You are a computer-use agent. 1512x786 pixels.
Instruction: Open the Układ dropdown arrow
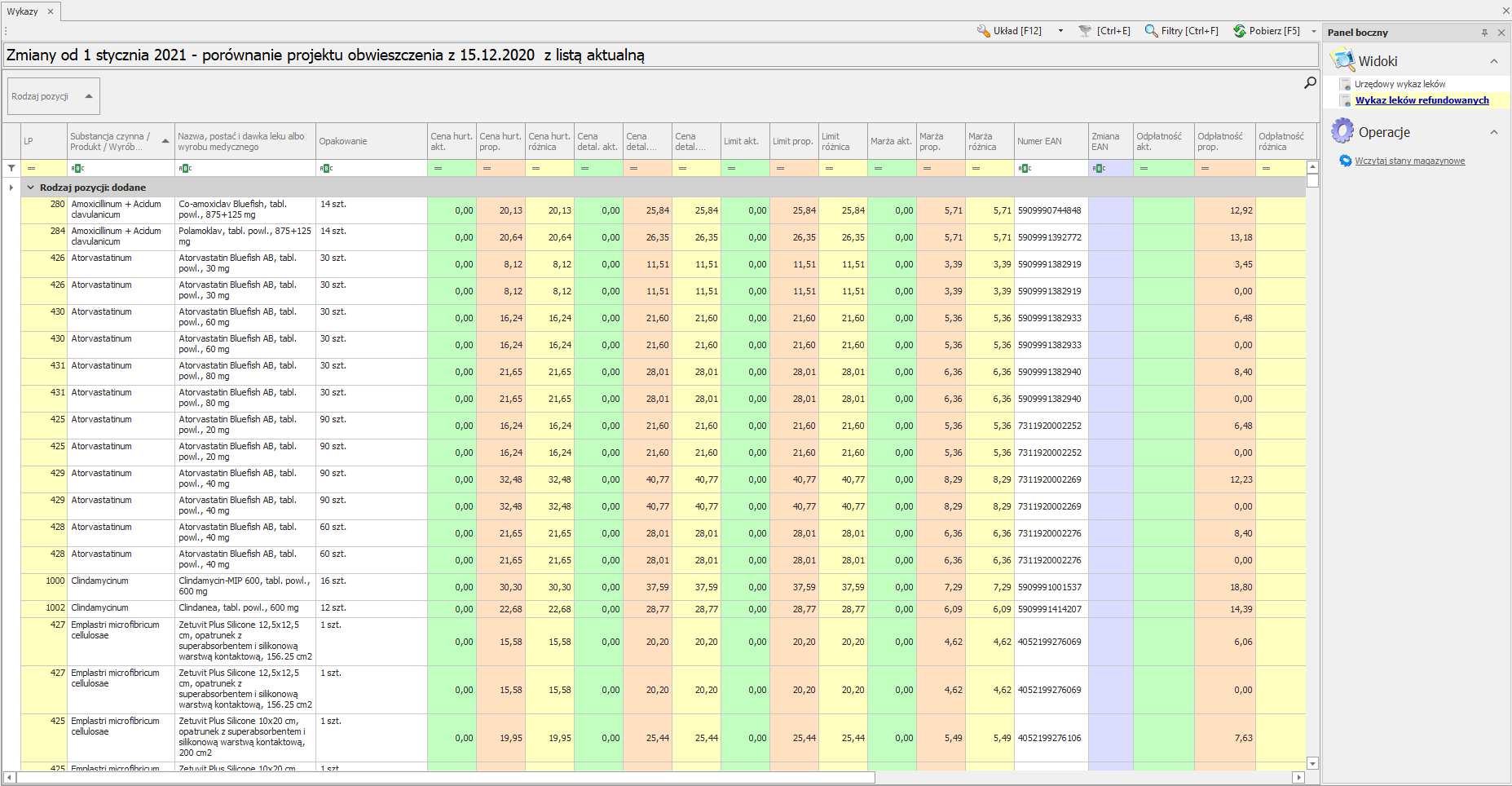point(1060,31)
